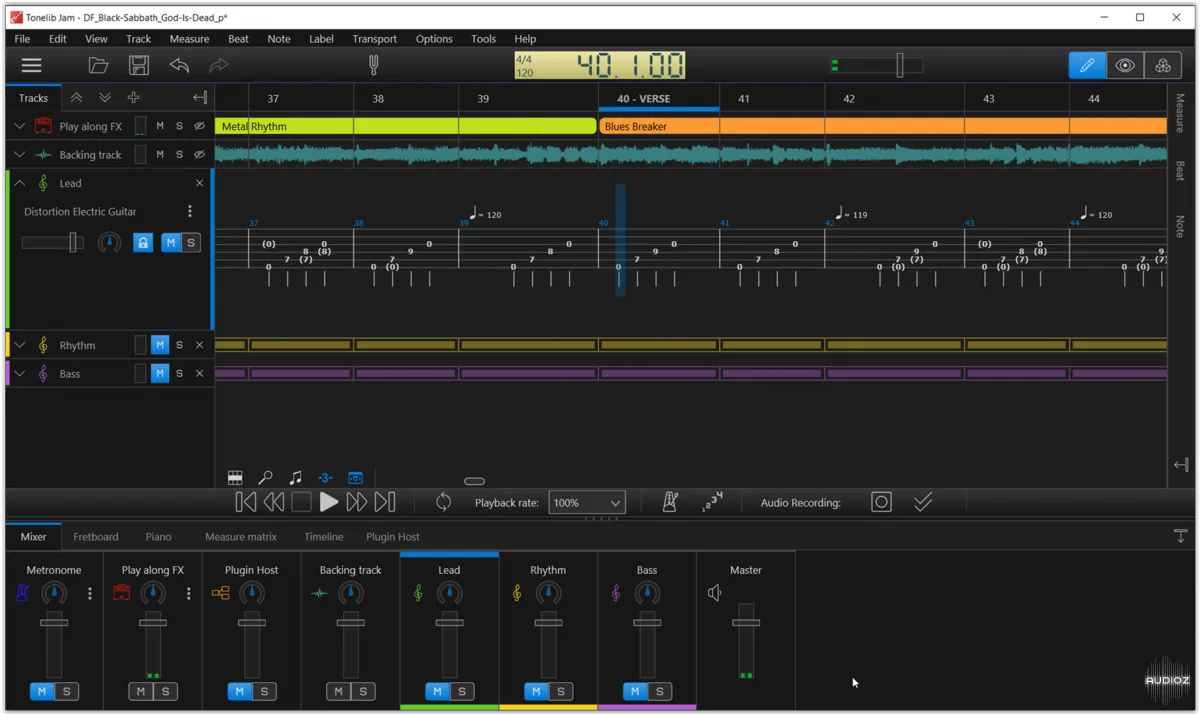Image resolution: width=1200 pixels, height=715 pixels.
Task: Open Metronome channel options dots
Action: click(x=90, y=593)
